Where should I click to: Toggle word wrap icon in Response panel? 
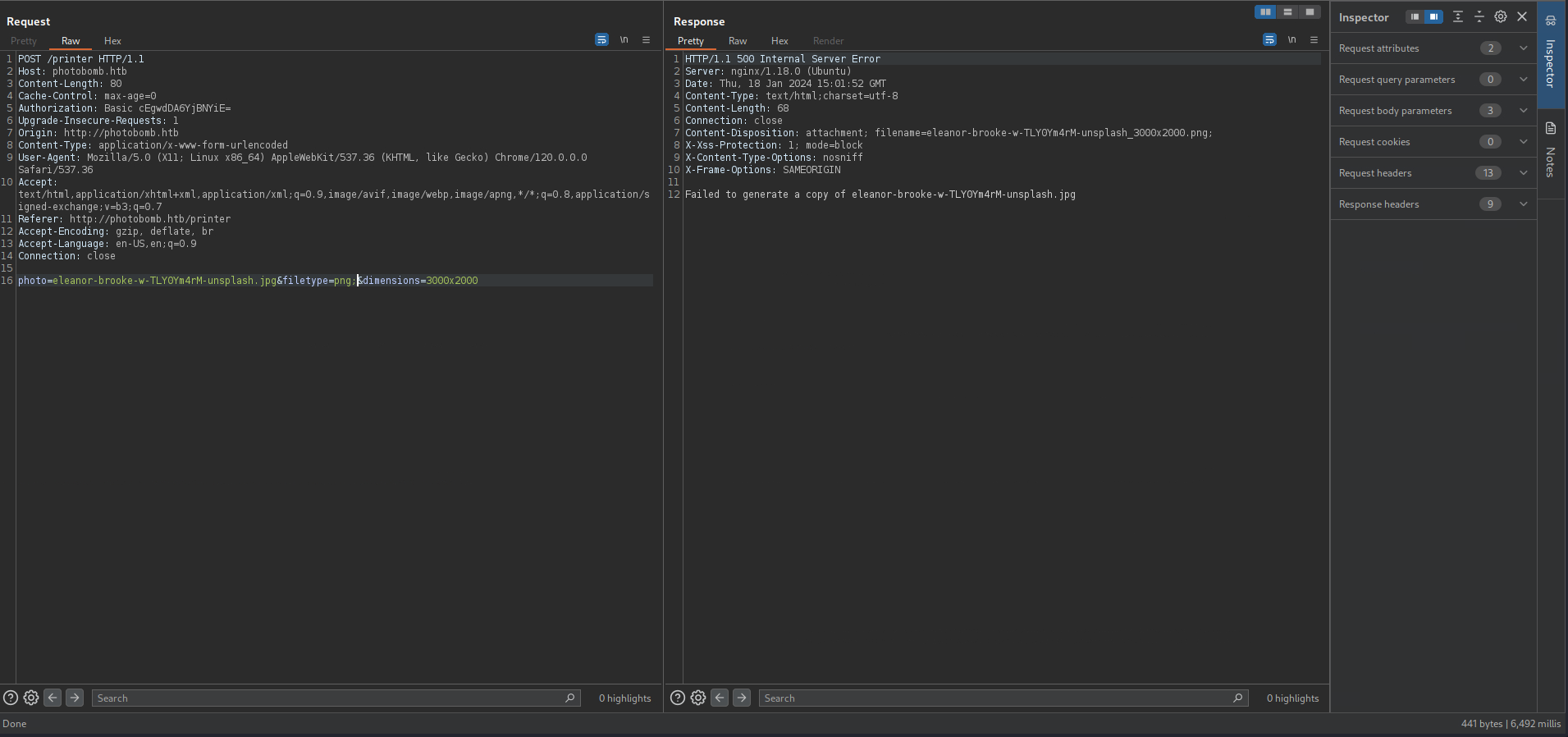pos(1269,39)
